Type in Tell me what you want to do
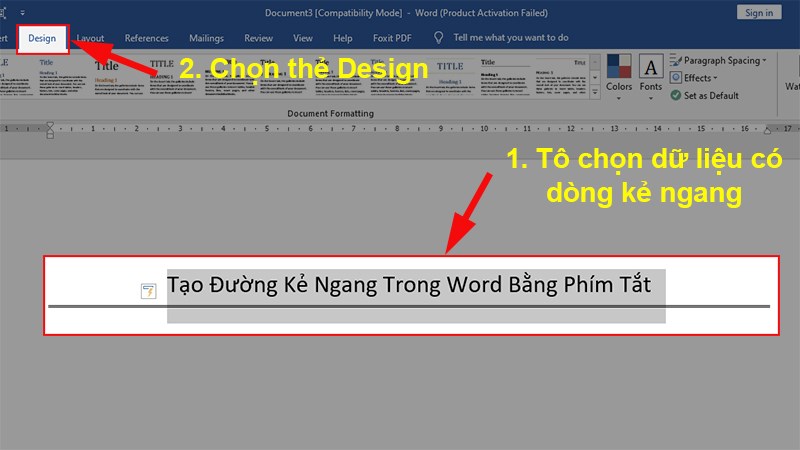800x450 pixels. [x=510, y=38]
